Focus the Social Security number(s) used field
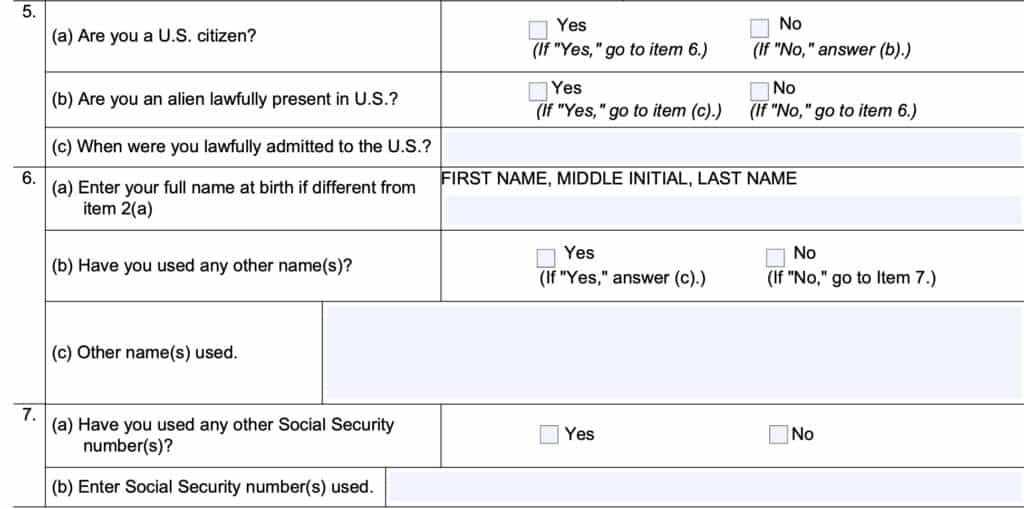The width and height of the screenshot is (1024, 509). click(704, 487)
